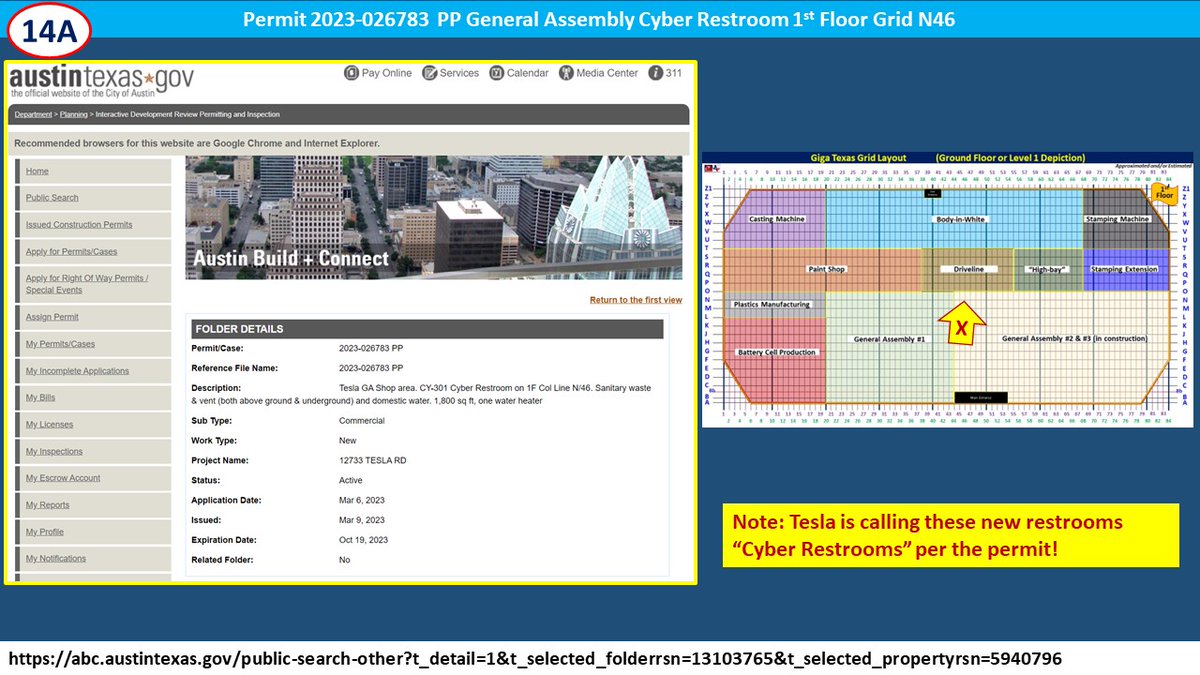Go to Home in sidebar
This screenshot has height=675, width=1200.
37,171
